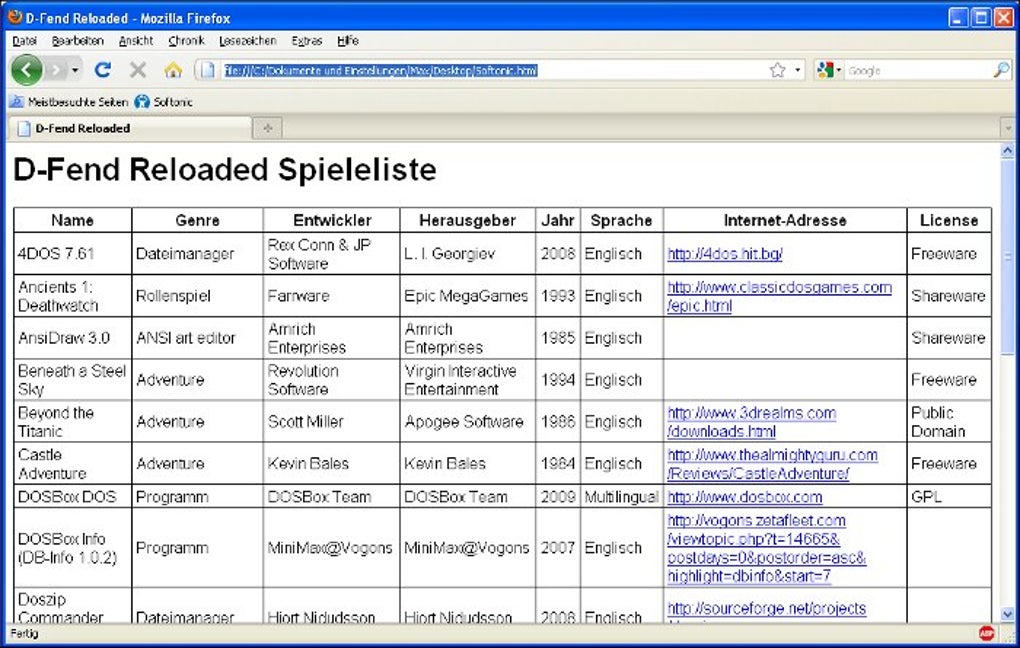The height and width of the screenshot is (648, 1020).
Task: Click scrollbar up arrow
Action: [x=1007, y=151]
